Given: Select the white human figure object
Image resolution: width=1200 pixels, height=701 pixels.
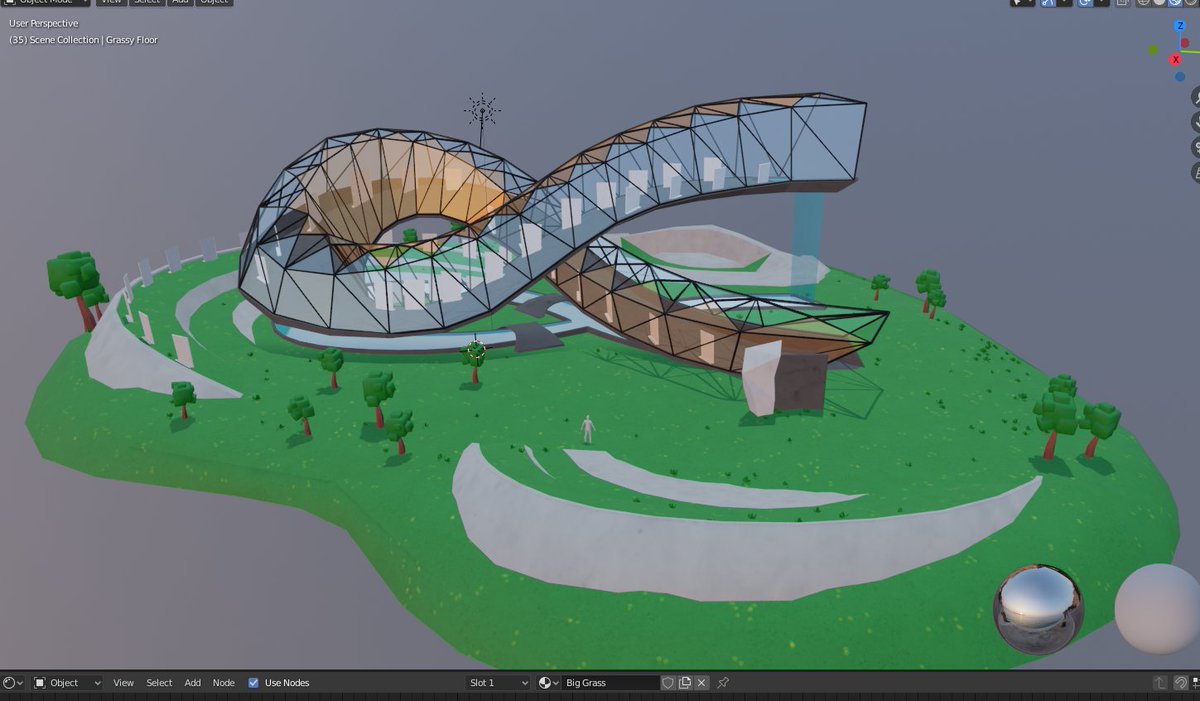Looking at the screenshot, I should (x=588, y=429).
